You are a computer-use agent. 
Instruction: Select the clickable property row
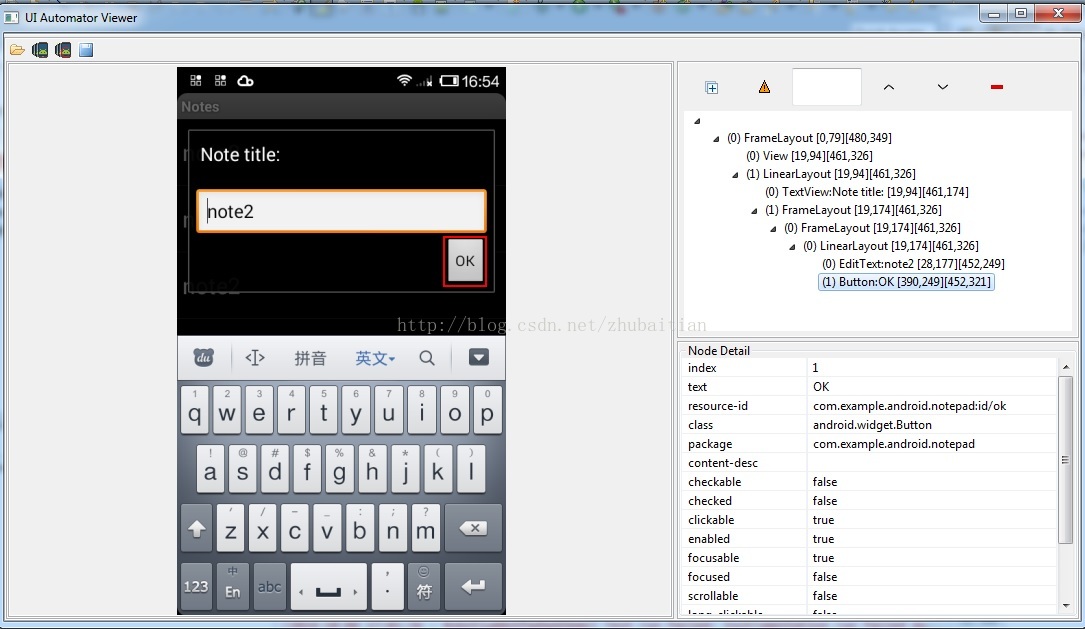click(x=870, y=520)
